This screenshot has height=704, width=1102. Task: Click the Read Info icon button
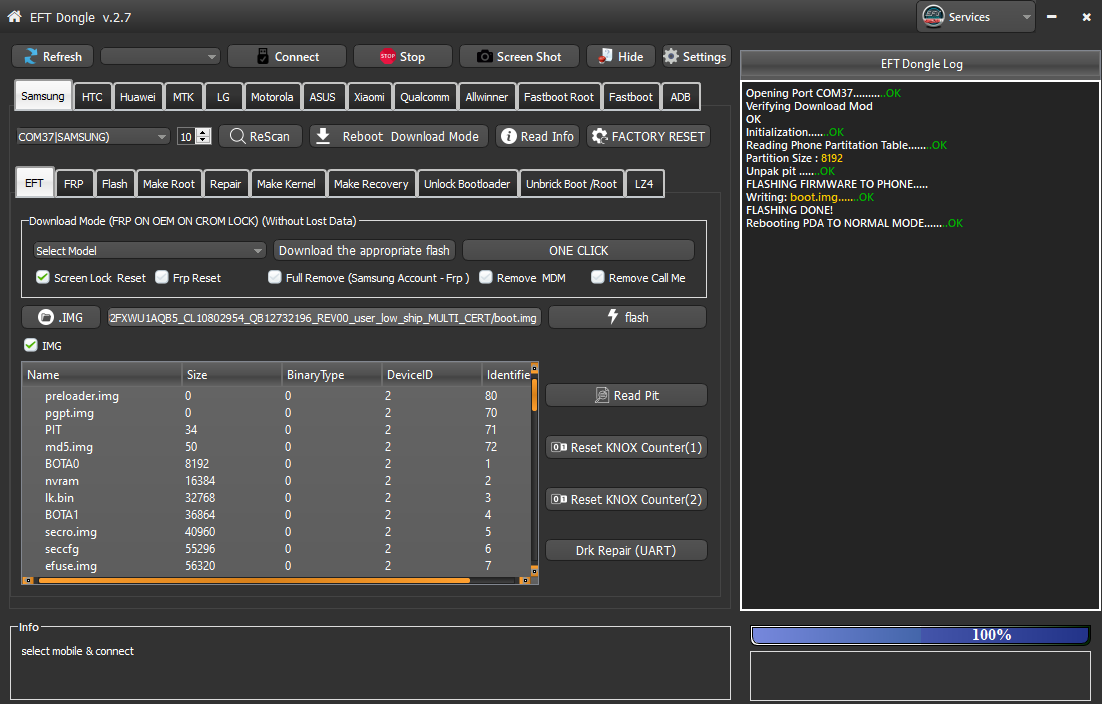coord(508,136)
